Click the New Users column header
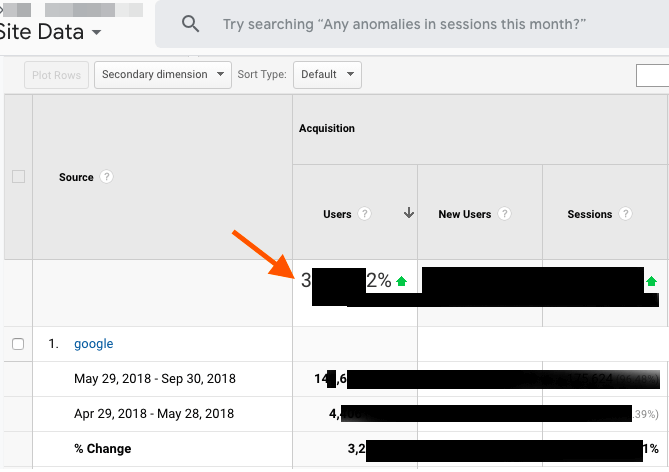Viewport: 669px width, 472px height. click(465, 214)
